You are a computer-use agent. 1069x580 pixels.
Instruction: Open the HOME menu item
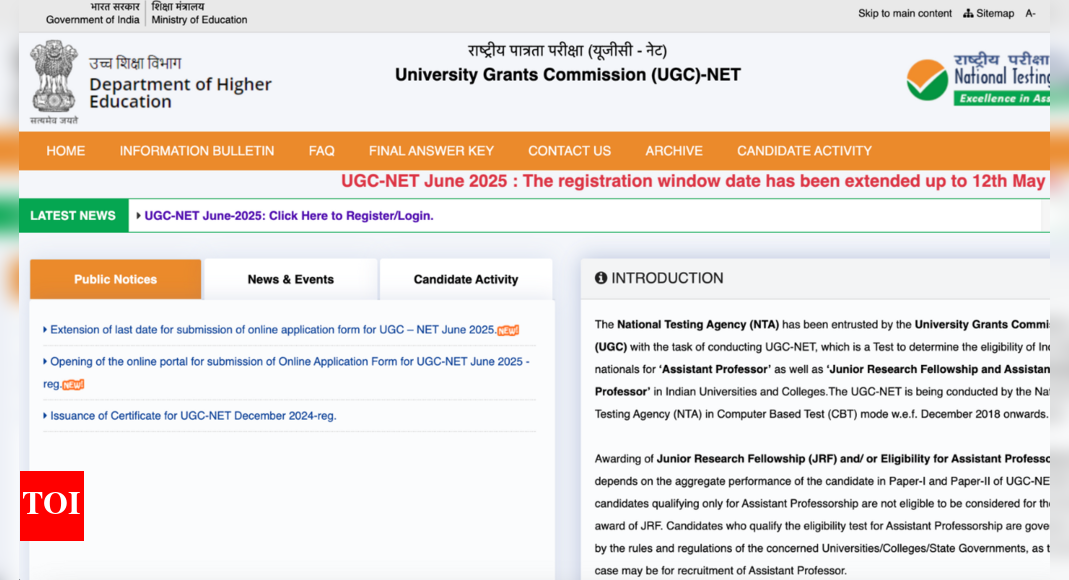(x=66, y=151)
